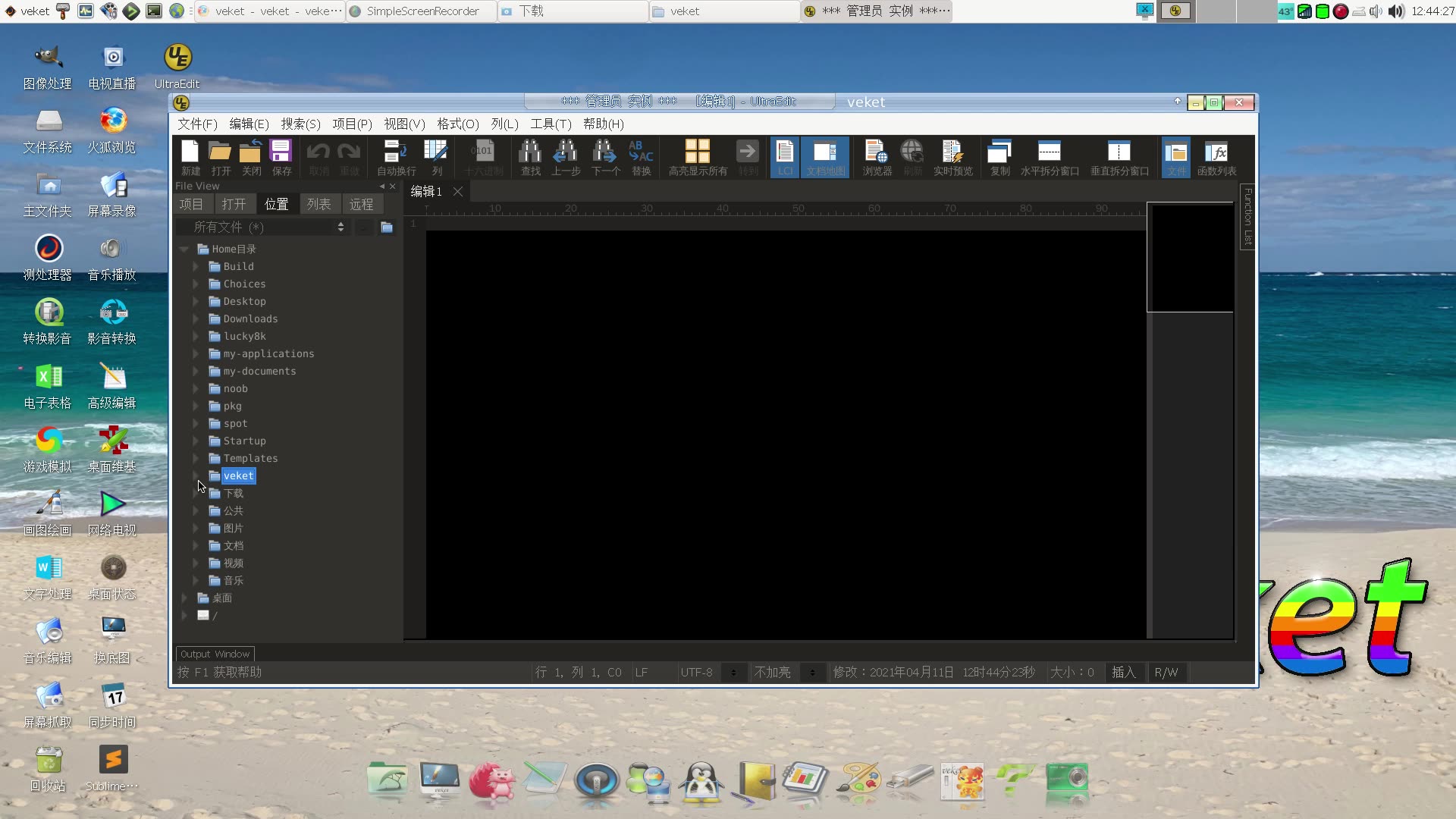Toggle the R/W read-write mode indicator
This screenshot has height=819, width=1456.
(x=1165, y=671)
